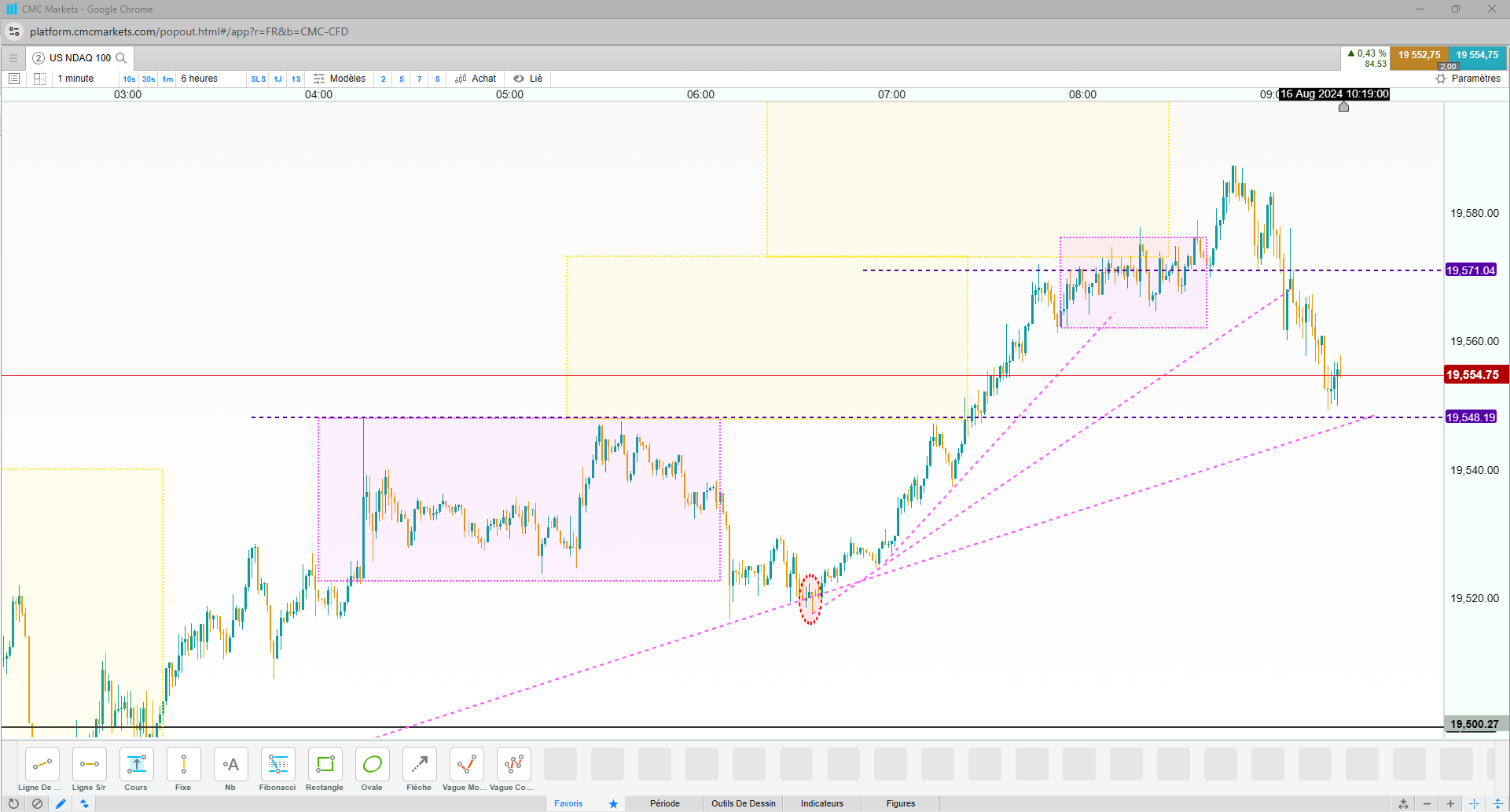Open the hamburger menu beside chart tab
1510x812 pixels.
click(x=13, y=58)
